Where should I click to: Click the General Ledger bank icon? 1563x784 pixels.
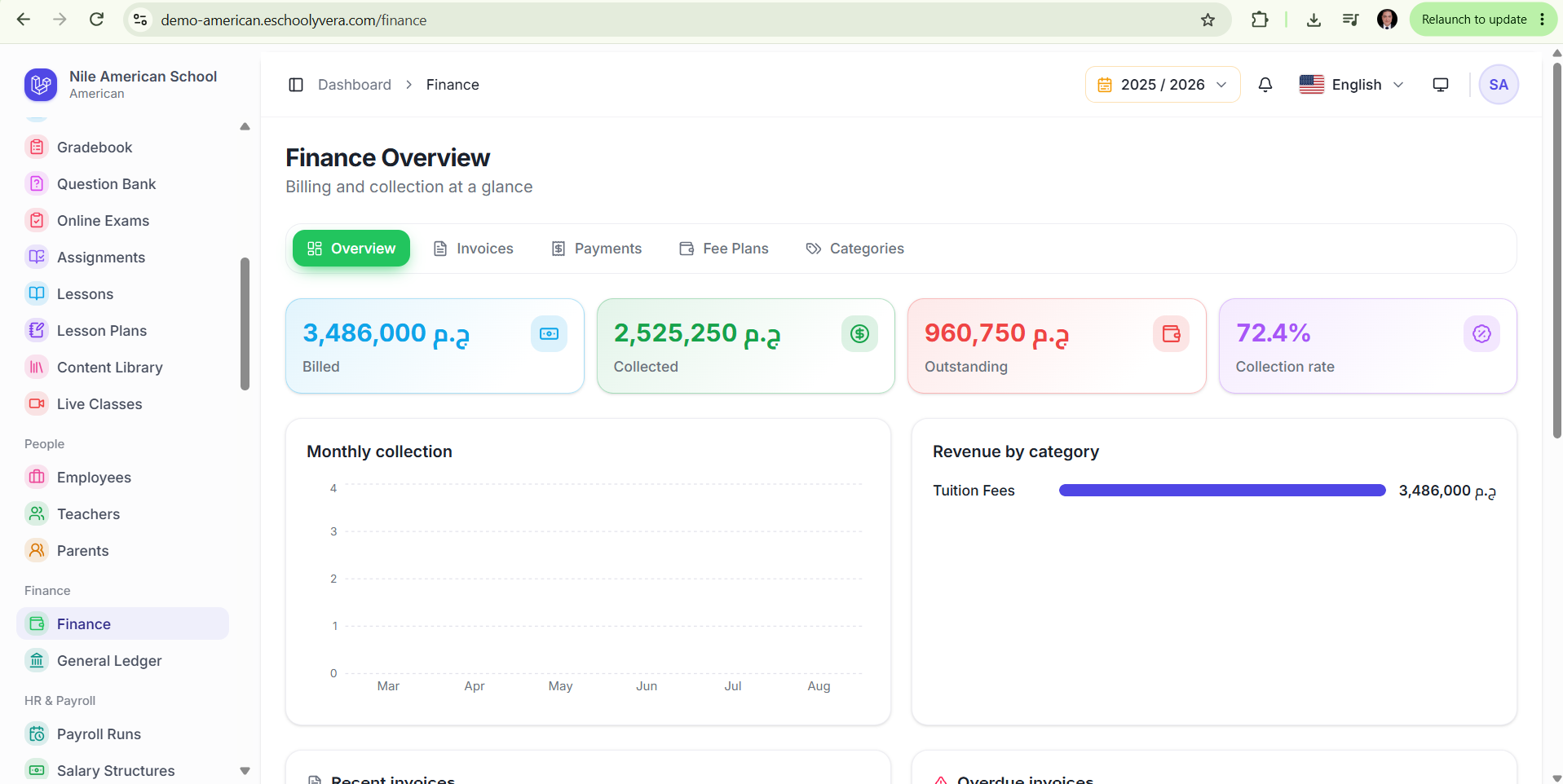(37, 660)
